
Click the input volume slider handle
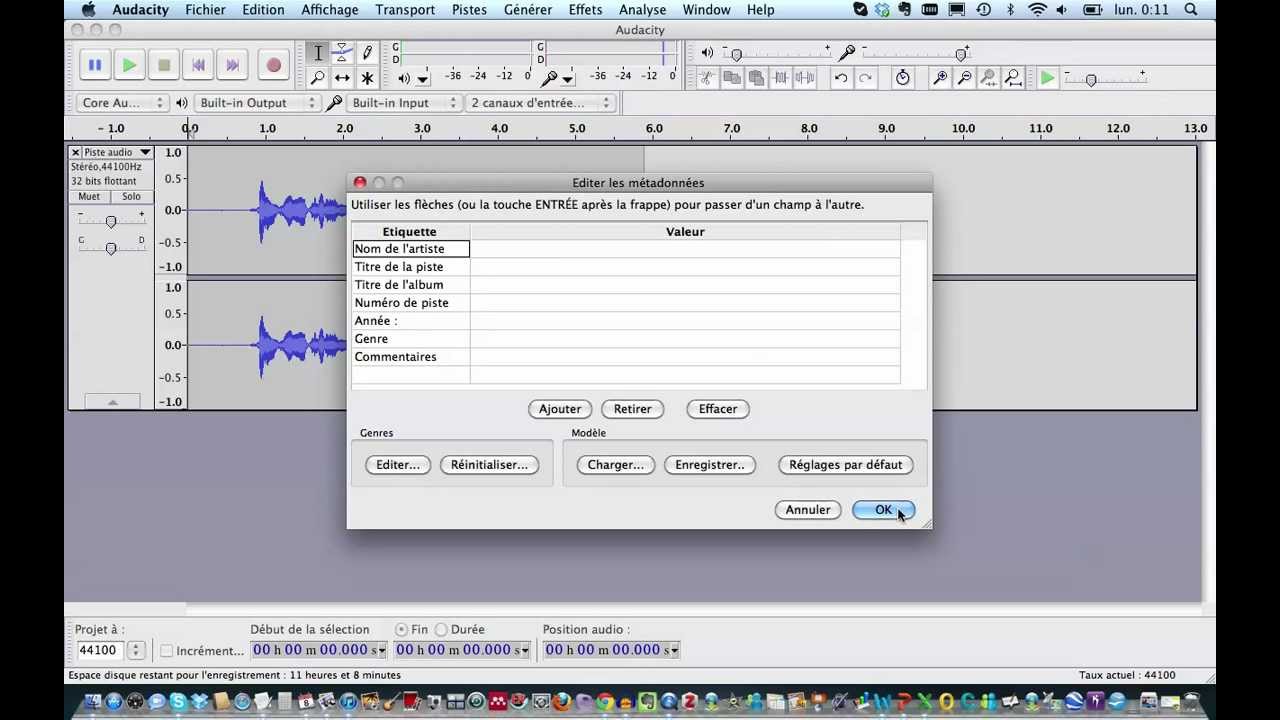(960, 55)
